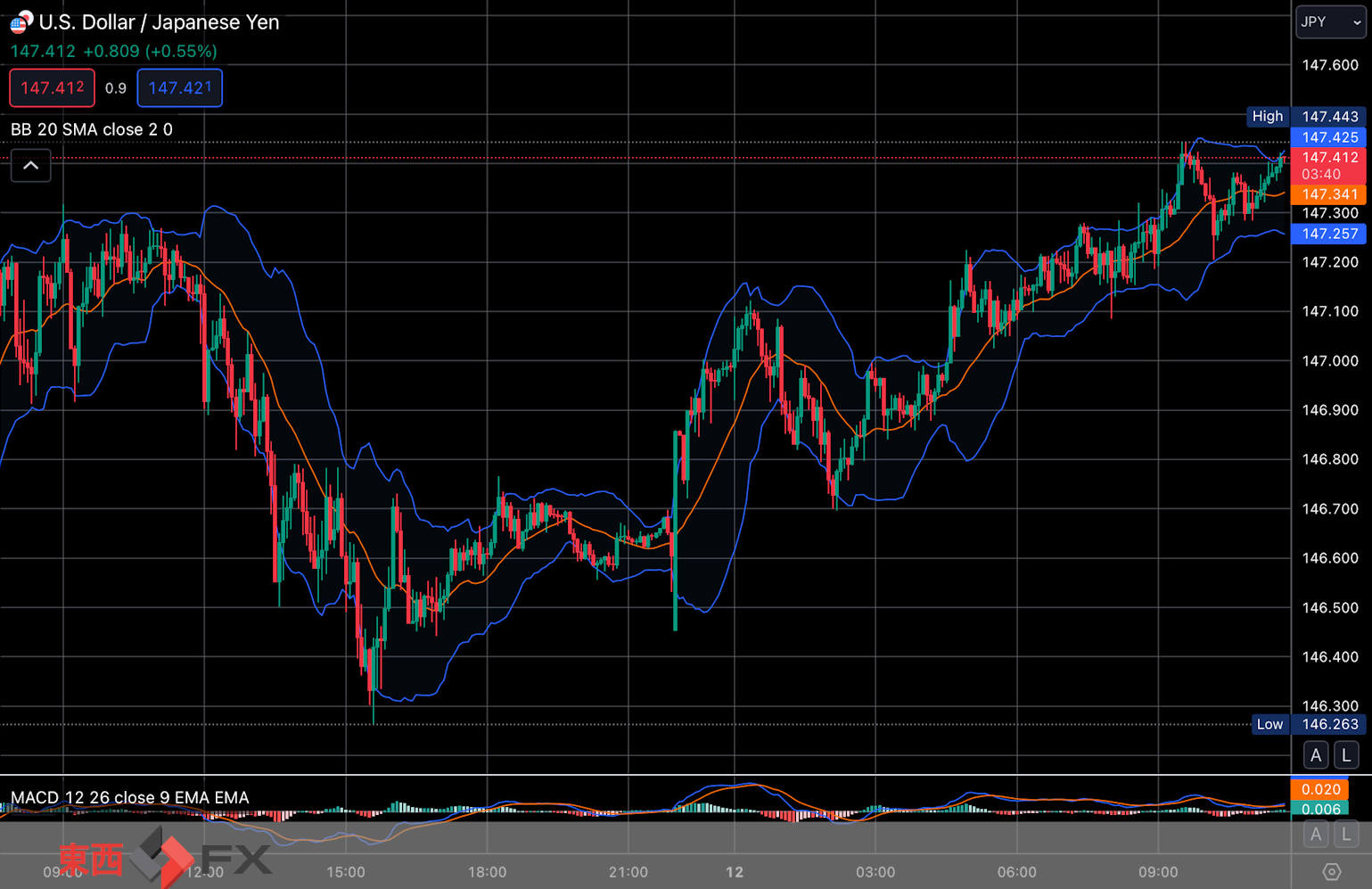Click the Low 146.263 price label
The width and height of the screenshot is (1372, 889).
(1308, 724)
